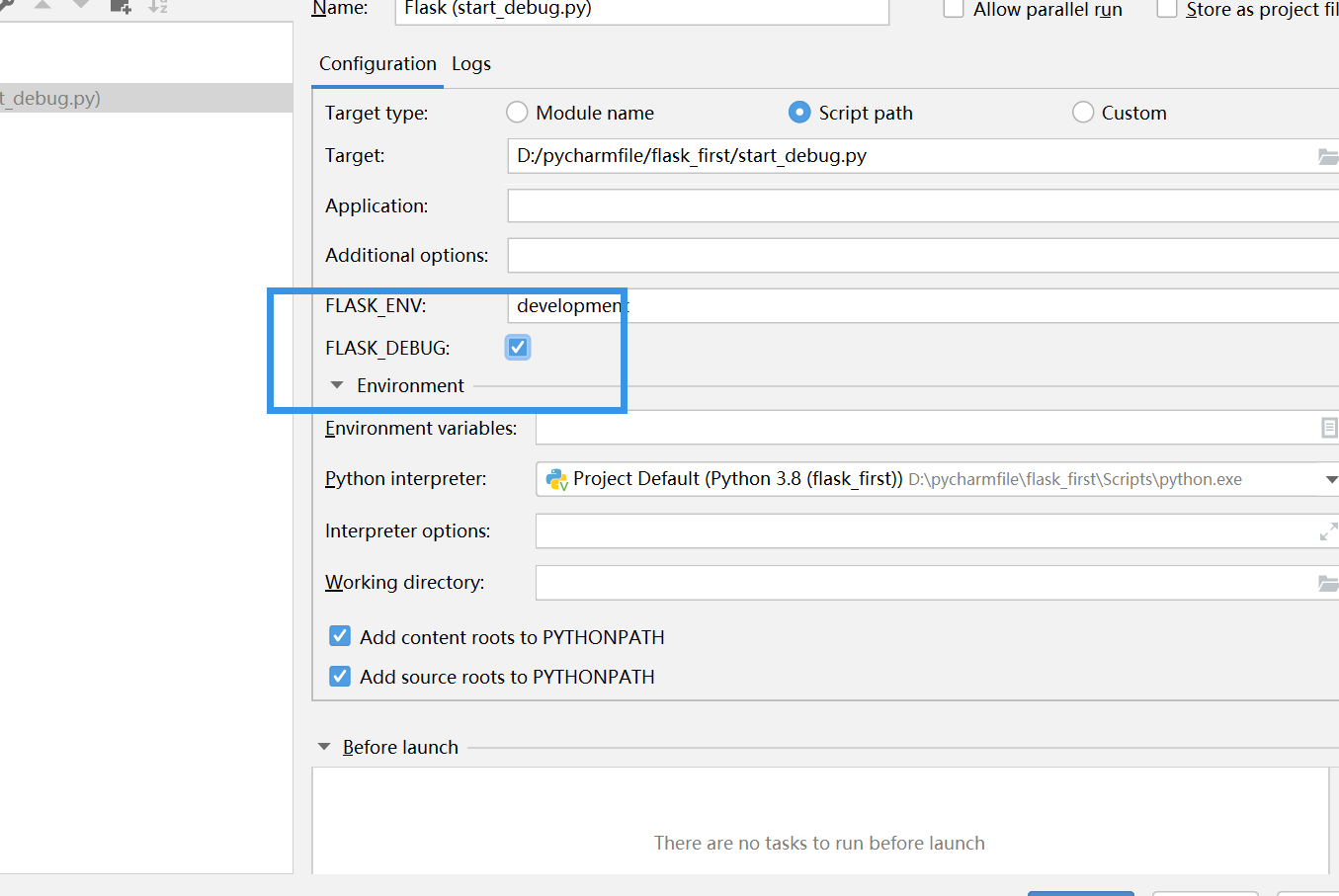Browse folder for Working directory field
The height and width of the screenshot is (896, 1339).
tap(1328, 583)
